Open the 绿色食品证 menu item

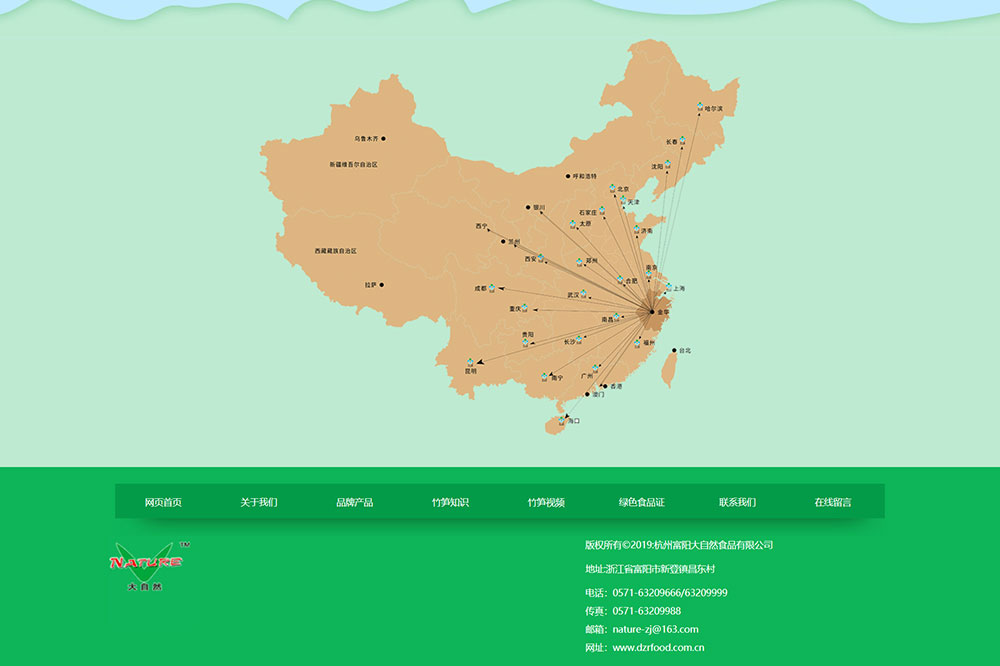point(641,502)
